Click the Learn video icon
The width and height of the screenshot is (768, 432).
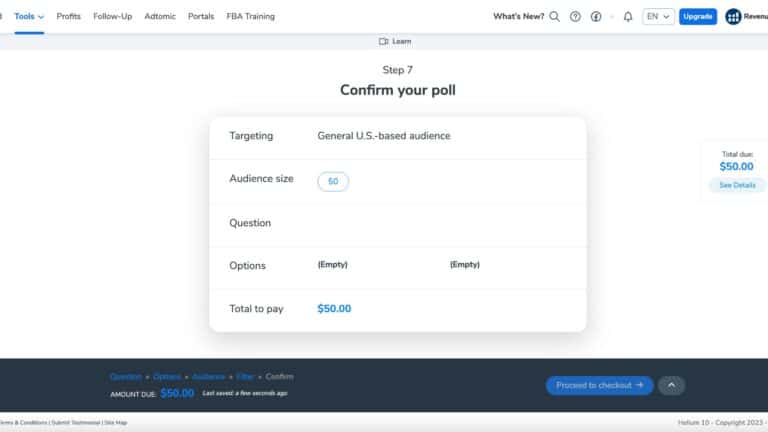tap(384, 42)
